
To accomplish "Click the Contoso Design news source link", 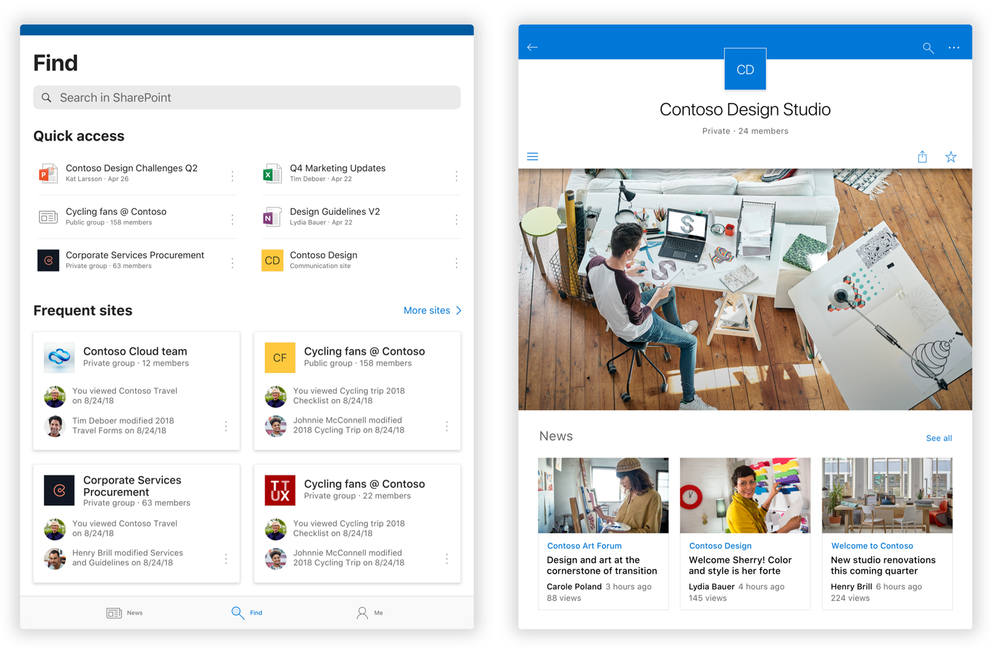I will (x=720, y=546).
